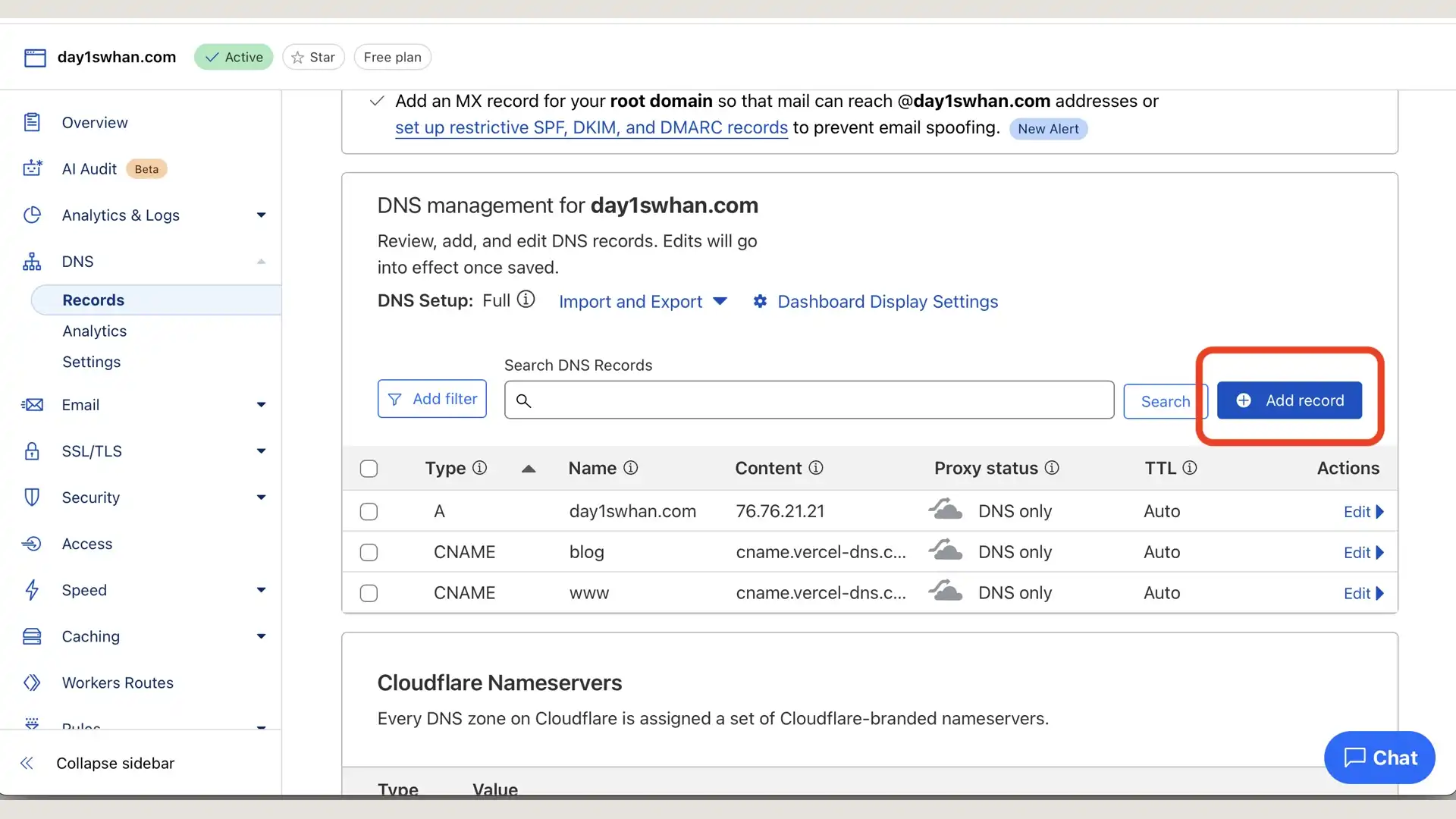
Task: Click the 76.76.21.21 content cell
Action: (x=780, y=512)
